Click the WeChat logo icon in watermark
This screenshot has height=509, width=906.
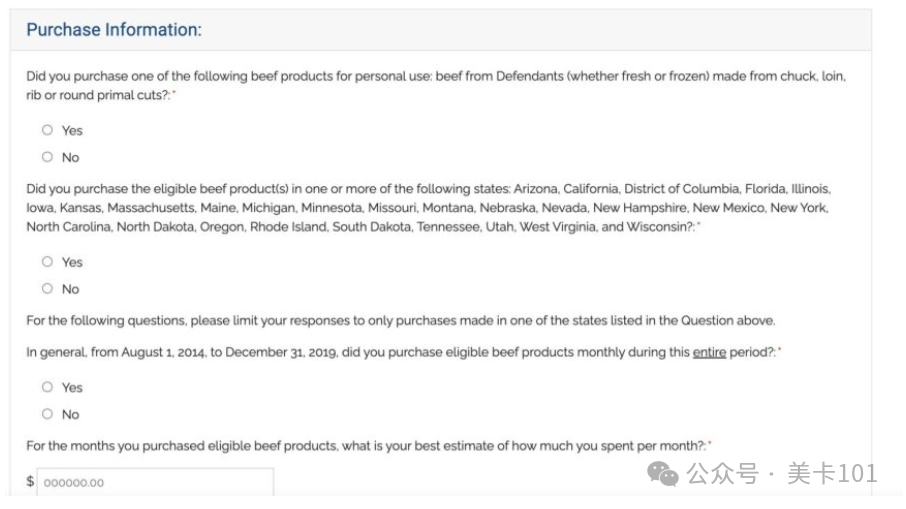pyautogui.click(x=663, y=474)
